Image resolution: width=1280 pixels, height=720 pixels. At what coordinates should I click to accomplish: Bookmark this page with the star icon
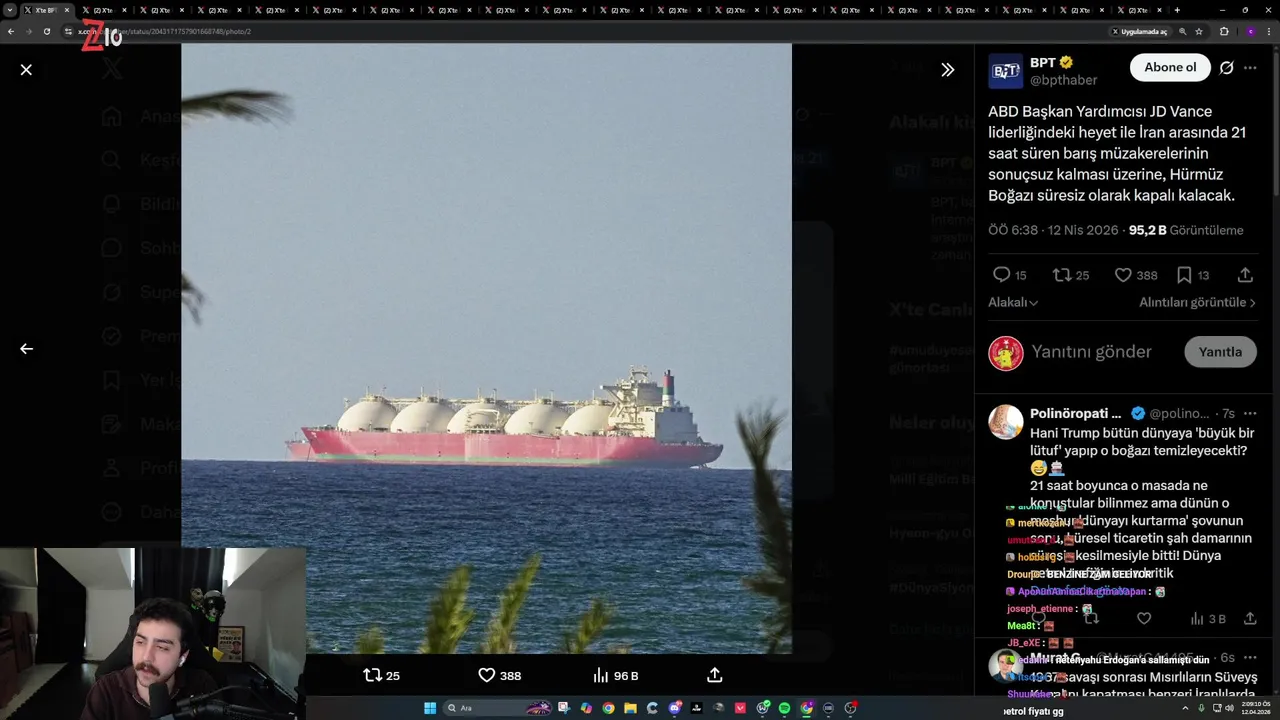coord(1199,31)
